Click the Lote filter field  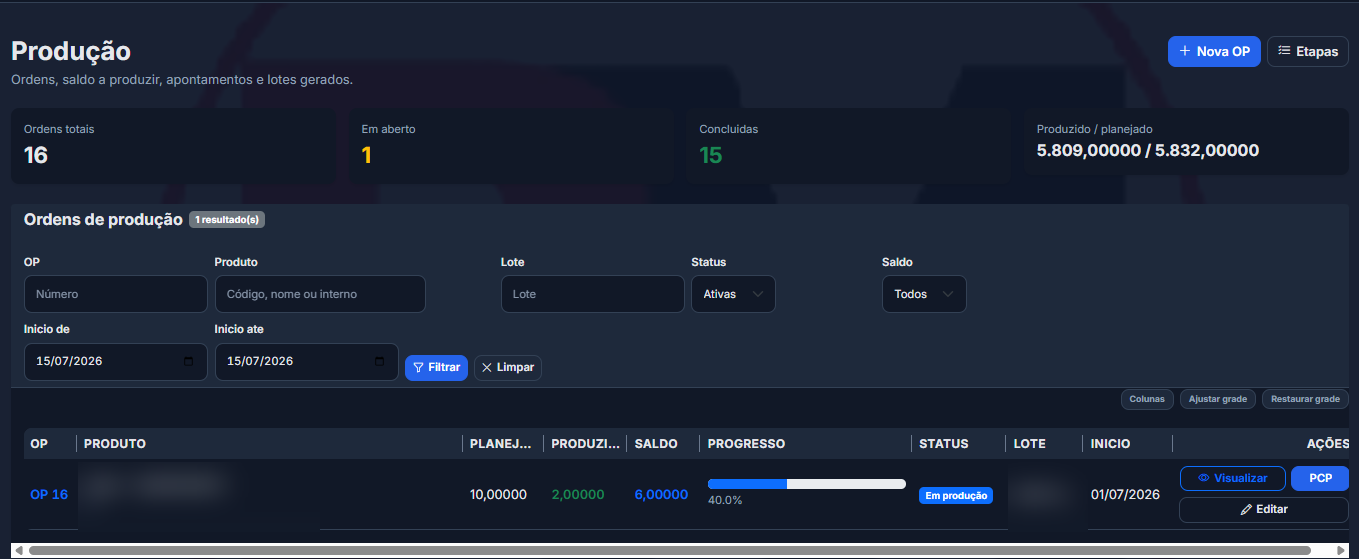coord(593,294)
